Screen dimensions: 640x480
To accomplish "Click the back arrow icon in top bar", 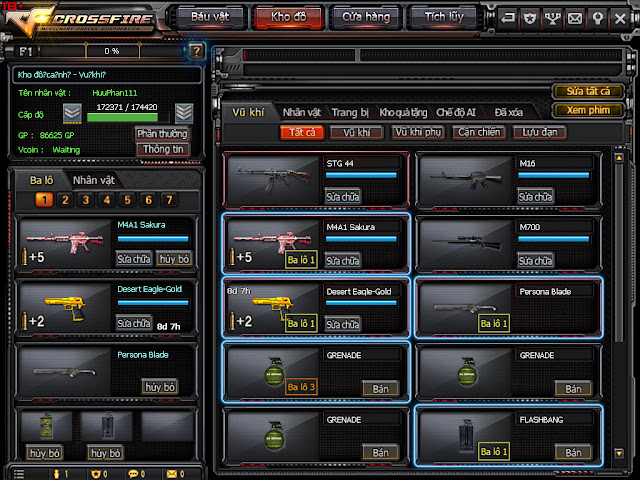I will point(508,18).
